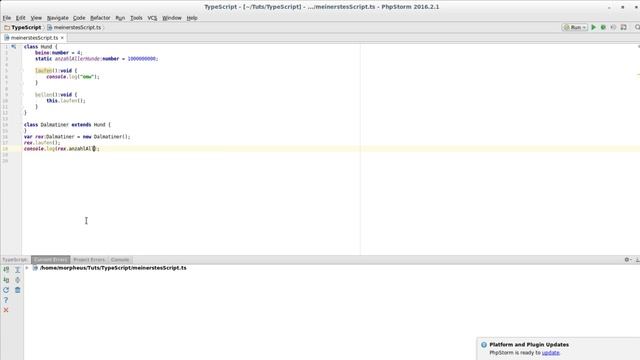The width and height of the screenshot is (640, 360).
Task: Click the TypeScript breadcrumb folder
Action: point(23,27)
